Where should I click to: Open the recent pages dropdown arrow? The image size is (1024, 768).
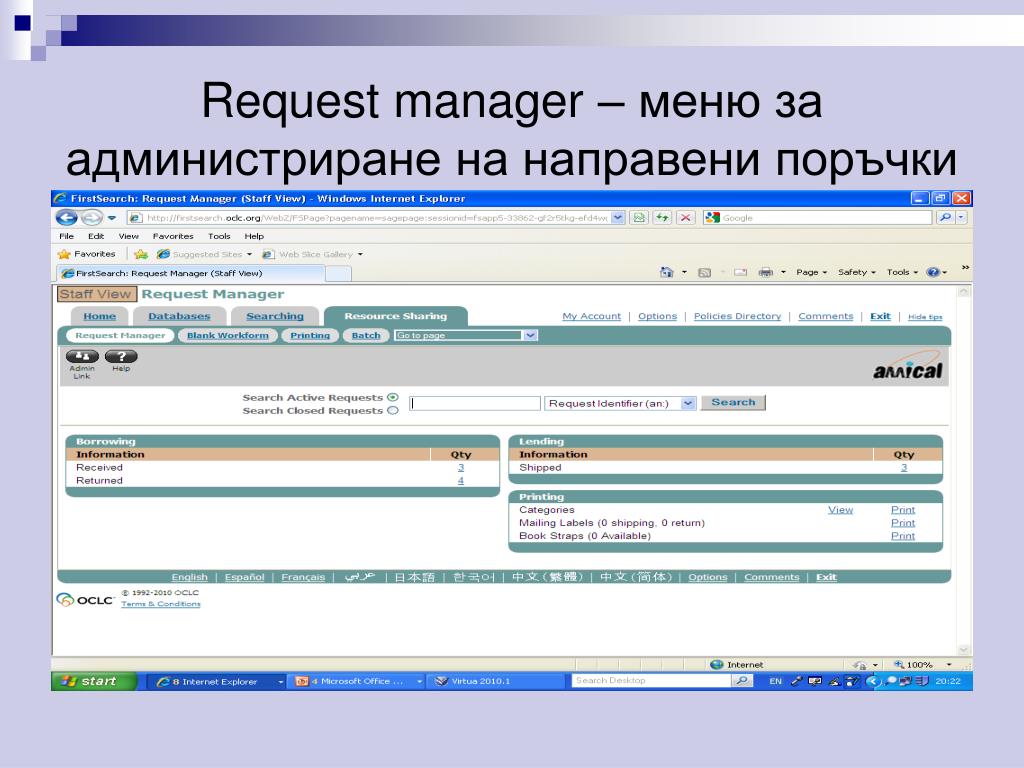click(112, 217)
